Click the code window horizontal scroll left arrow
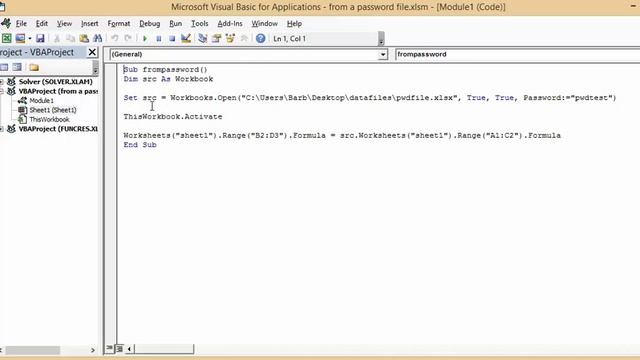Image resolution: width=640 pixels, height=360 pixels. (x=129, y=349)
